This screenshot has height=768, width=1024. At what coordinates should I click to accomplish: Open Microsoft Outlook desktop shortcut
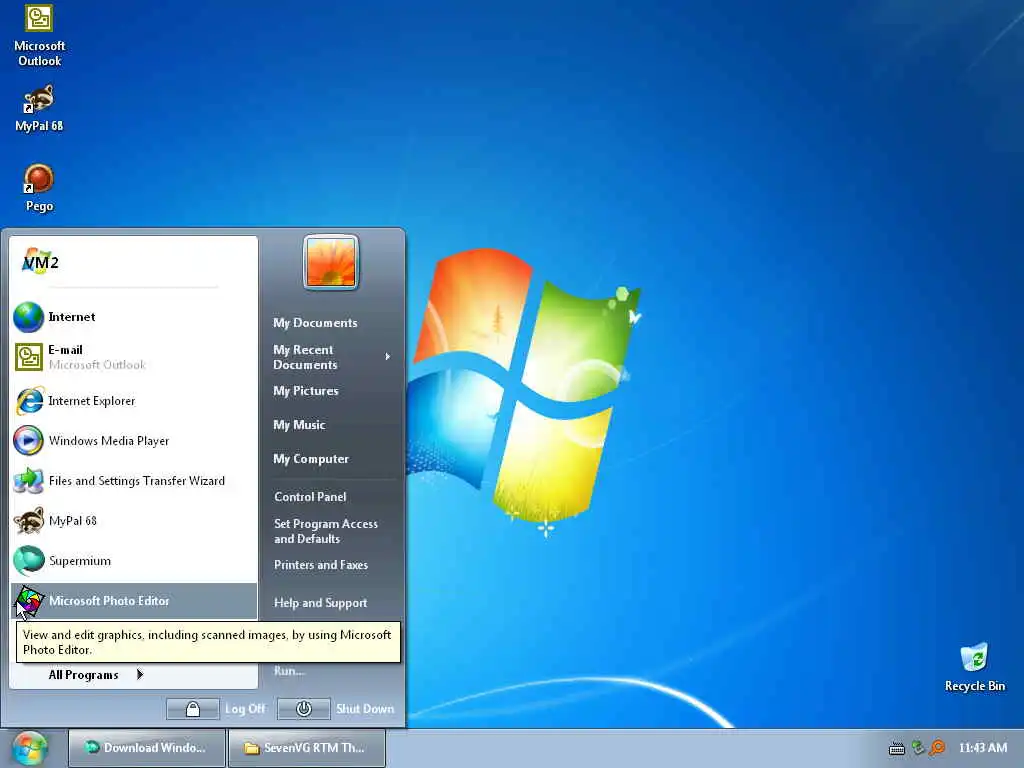(x=39, y=35)
